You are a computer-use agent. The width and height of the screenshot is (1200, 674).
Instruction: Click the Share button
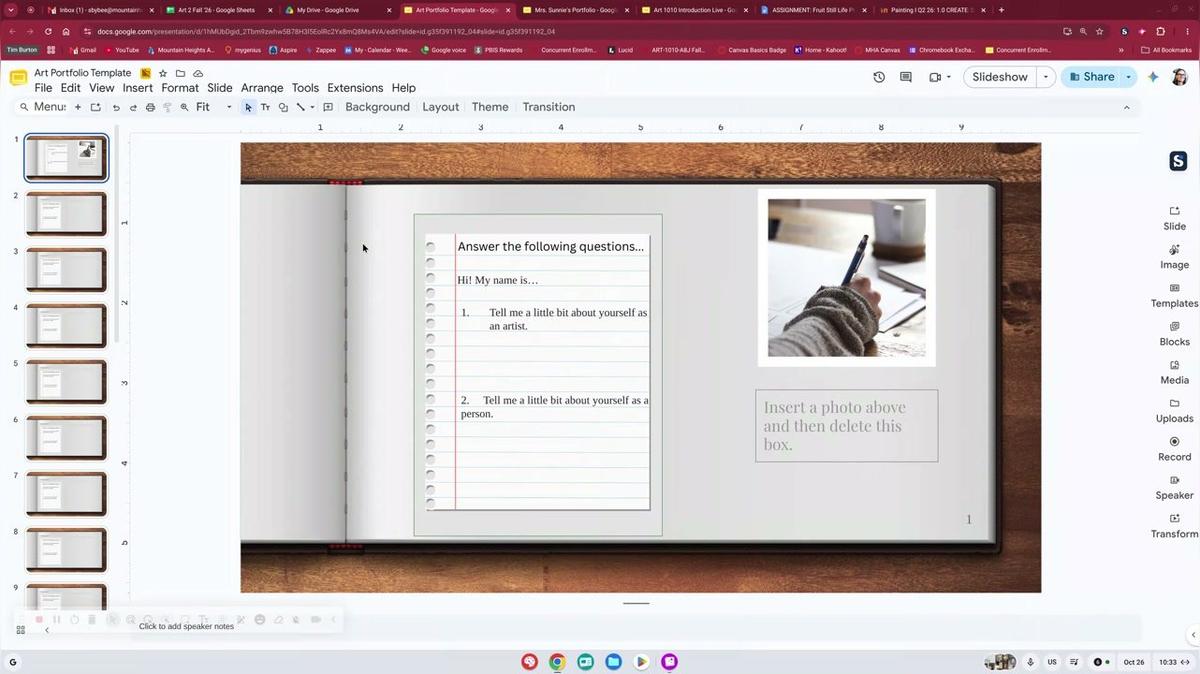pos(1091,77)
